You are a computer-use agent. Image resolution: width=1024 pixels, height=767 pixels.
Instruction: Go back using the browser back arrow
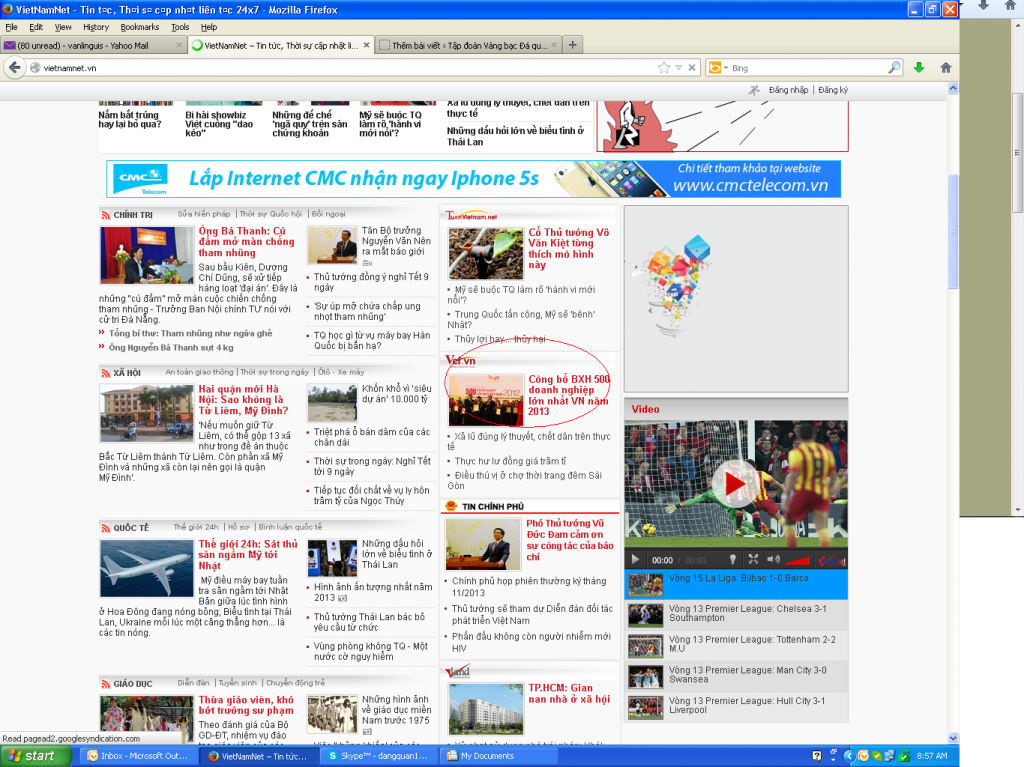(14, 67)
